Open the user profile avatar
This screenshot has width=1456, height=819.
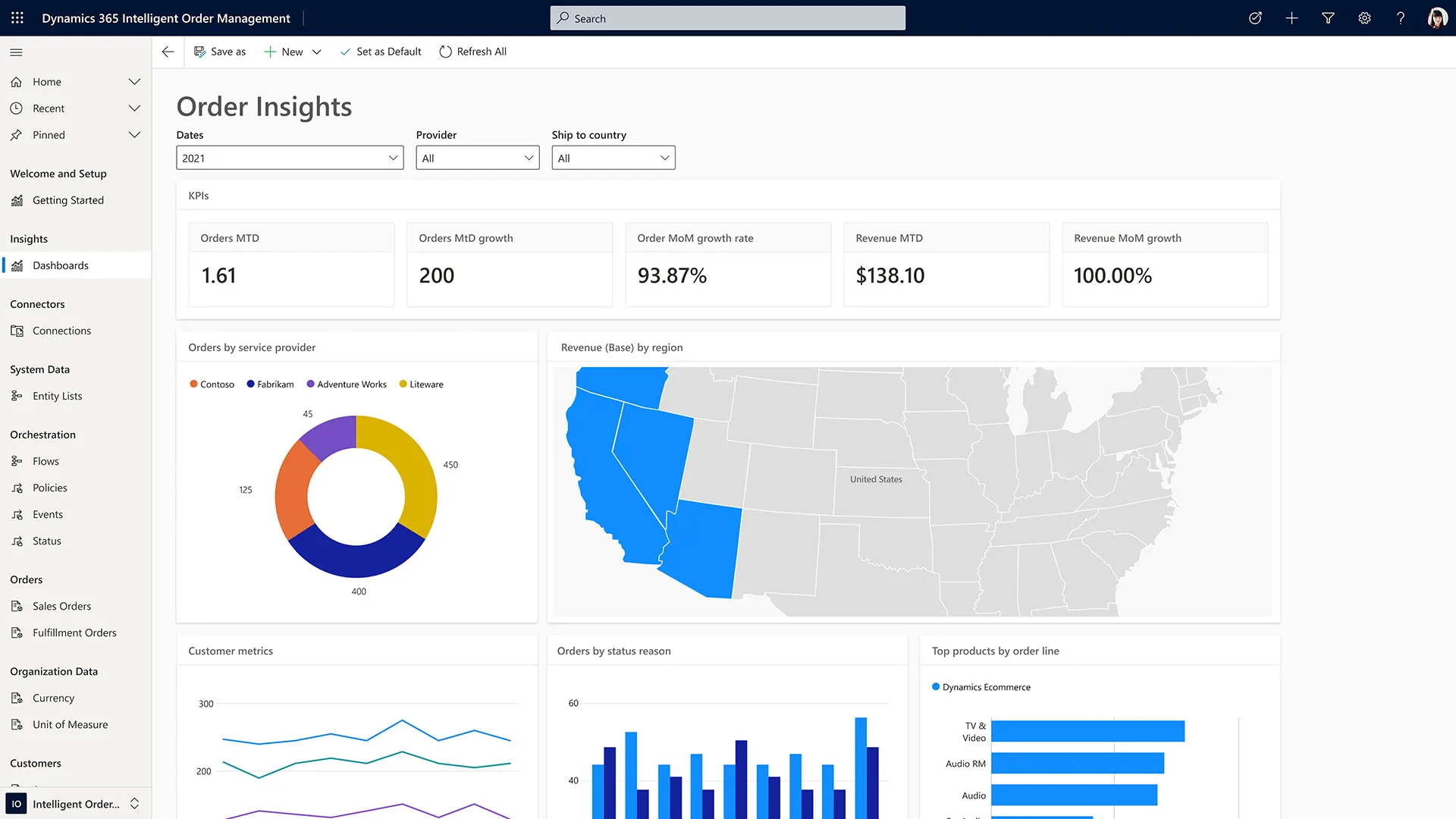(x=1437, y=18)
